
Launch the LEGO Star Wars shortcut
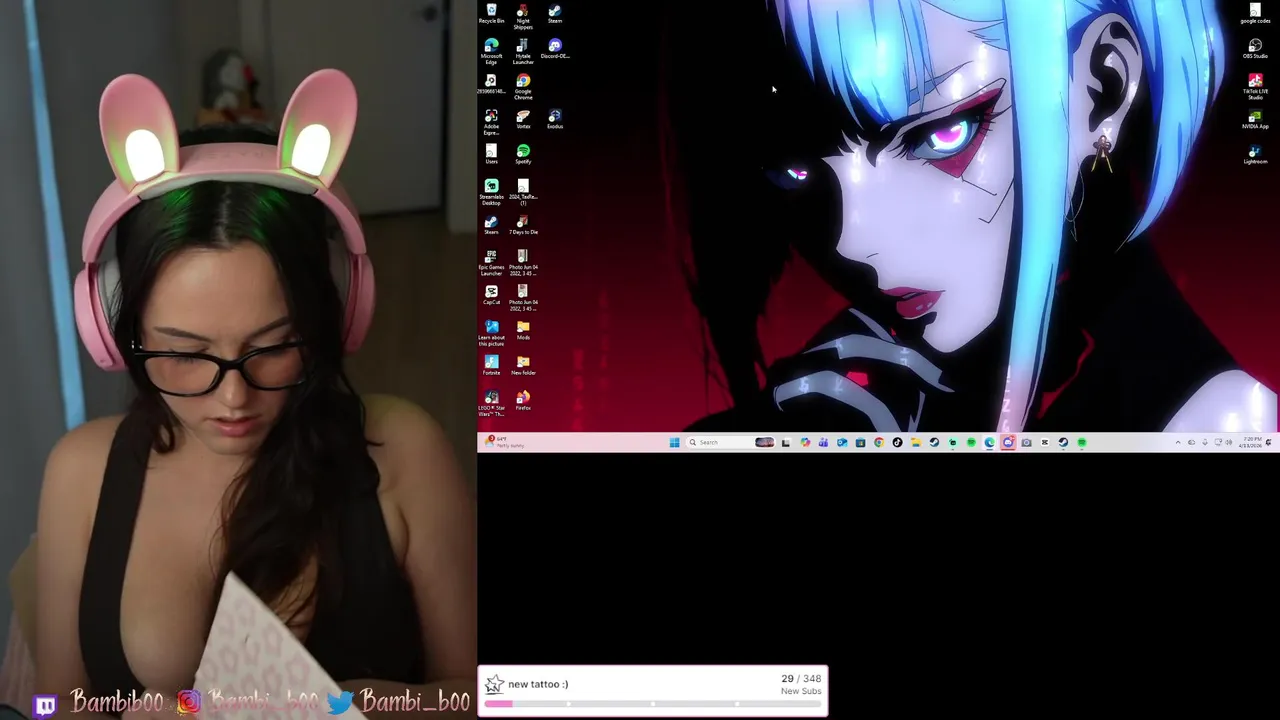click(x=491, y=401)
